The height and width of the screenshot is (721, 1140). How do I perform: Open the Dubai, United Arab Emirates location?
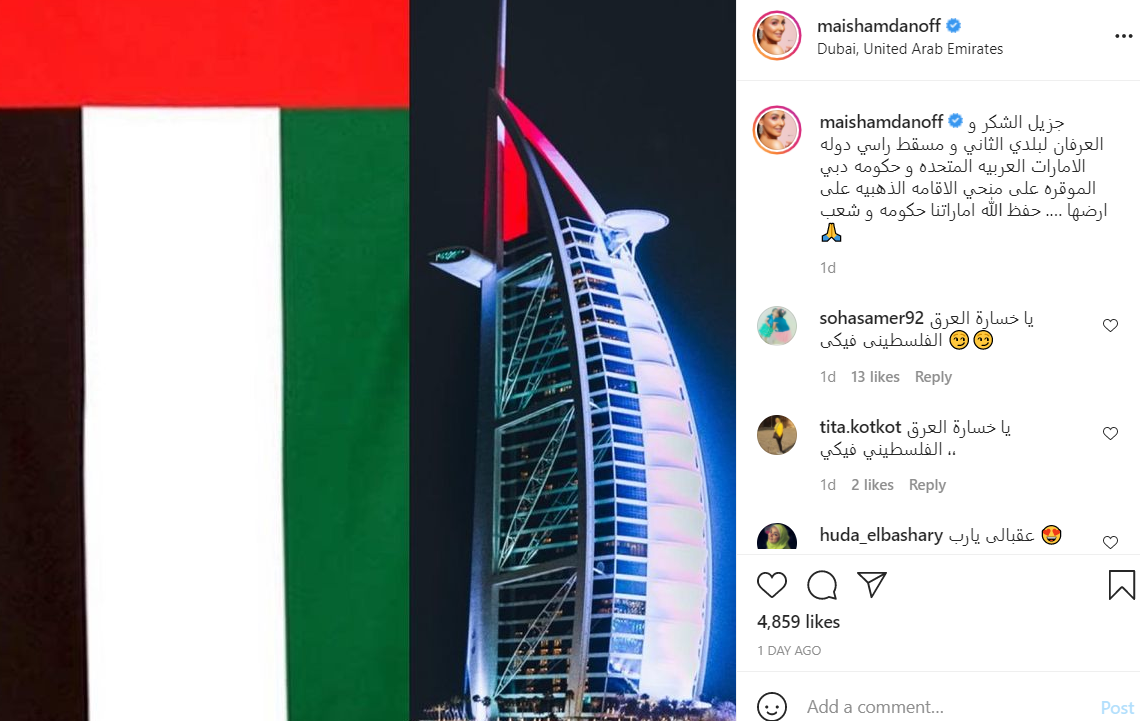[x=910, y=49]
